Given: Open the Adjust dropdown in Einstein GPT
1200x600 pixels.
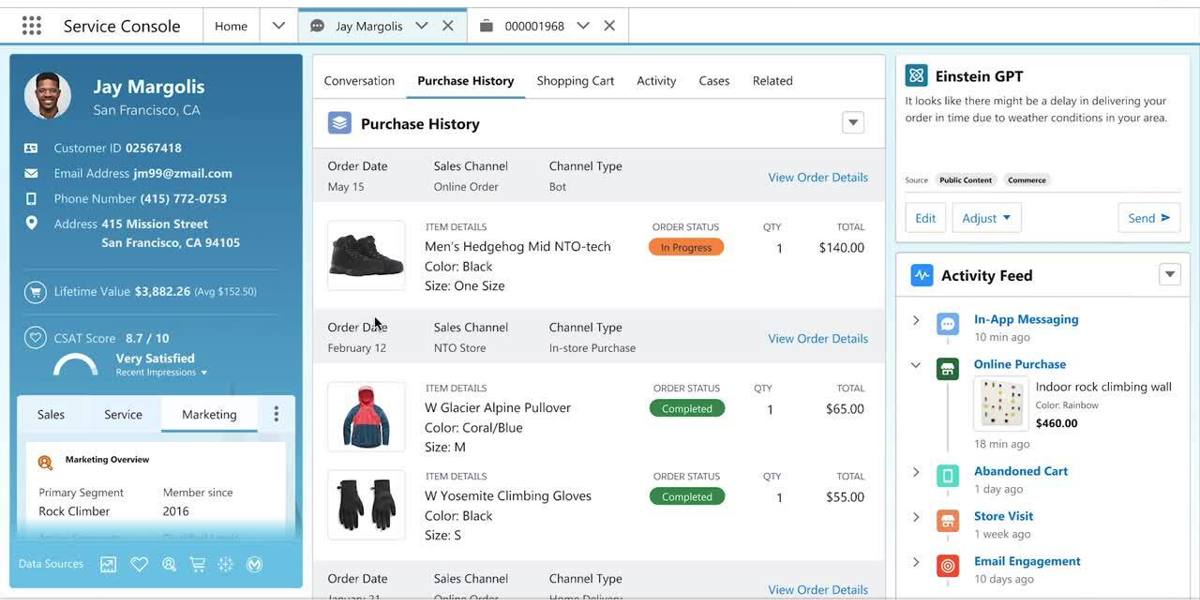Looking at the screenshot, I should point(986,218).
